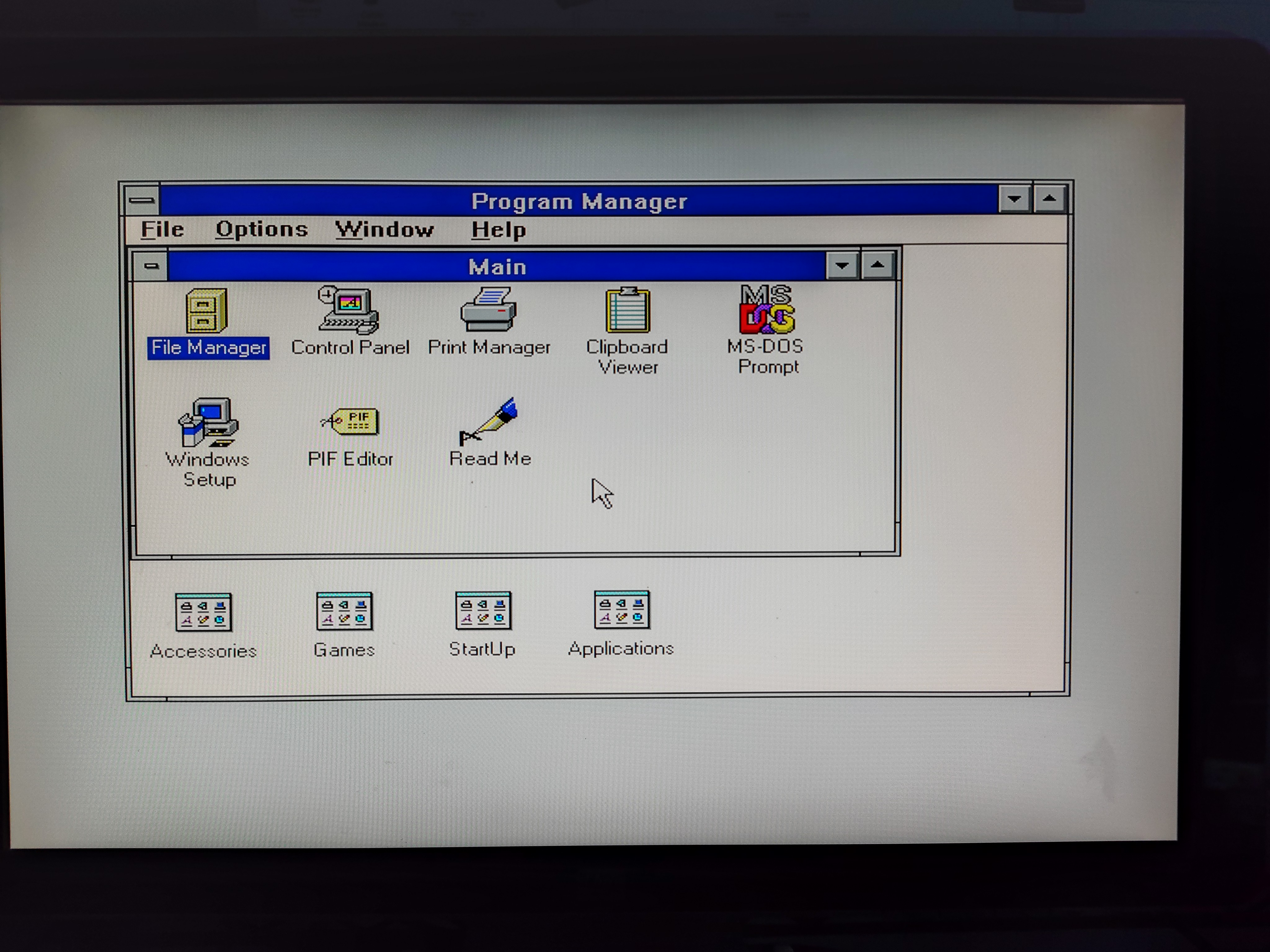
Task: Click the Print Manager printer icon
Action: click(489, 310)
